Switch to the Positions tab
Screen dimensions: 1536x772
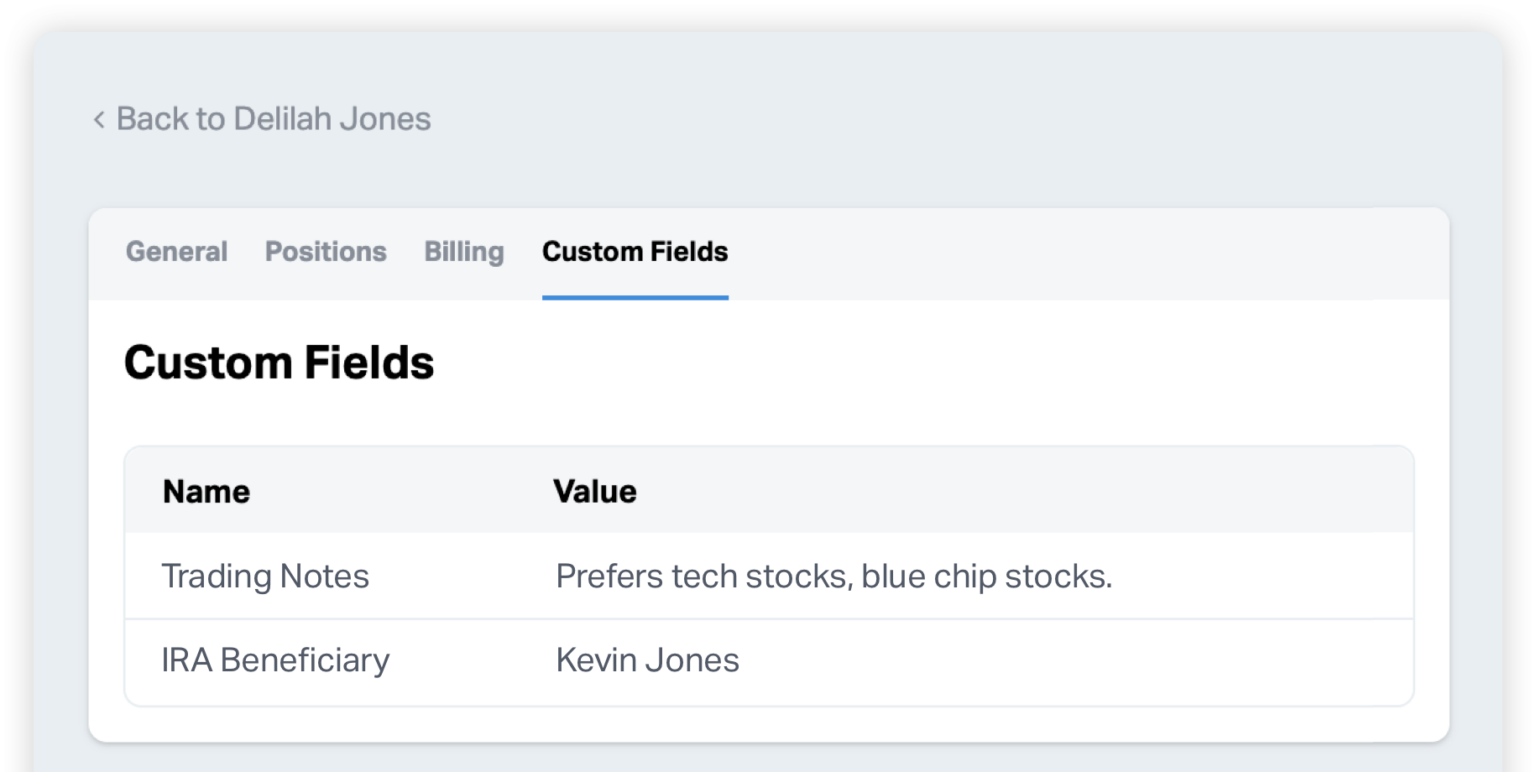[325, 252]
